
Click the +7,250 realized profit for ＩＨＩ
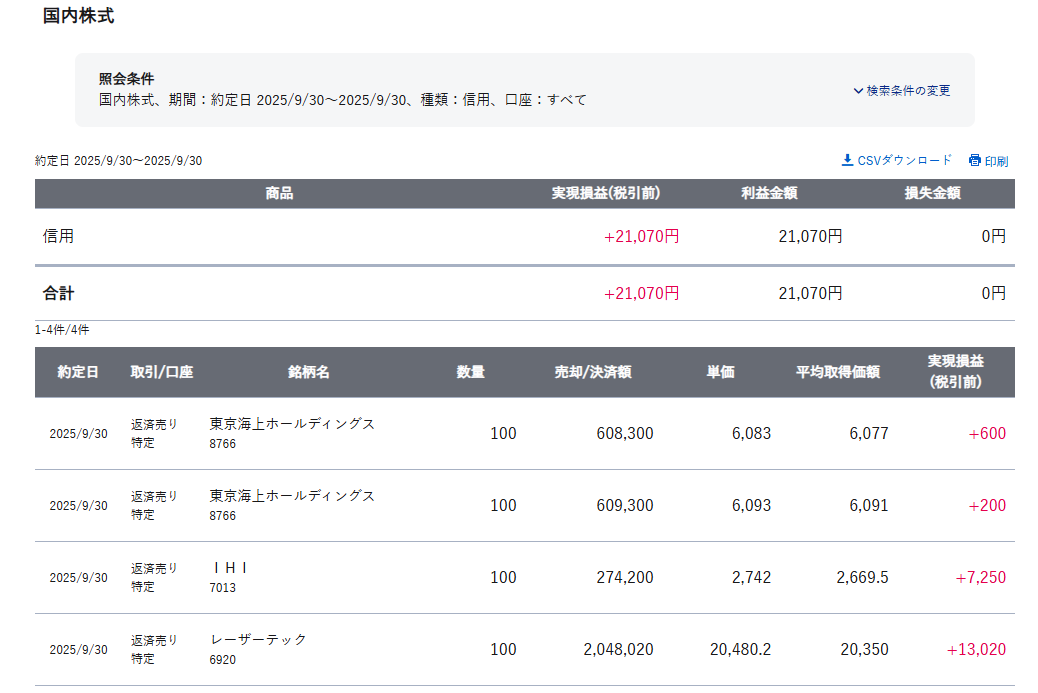click(980, 578)
